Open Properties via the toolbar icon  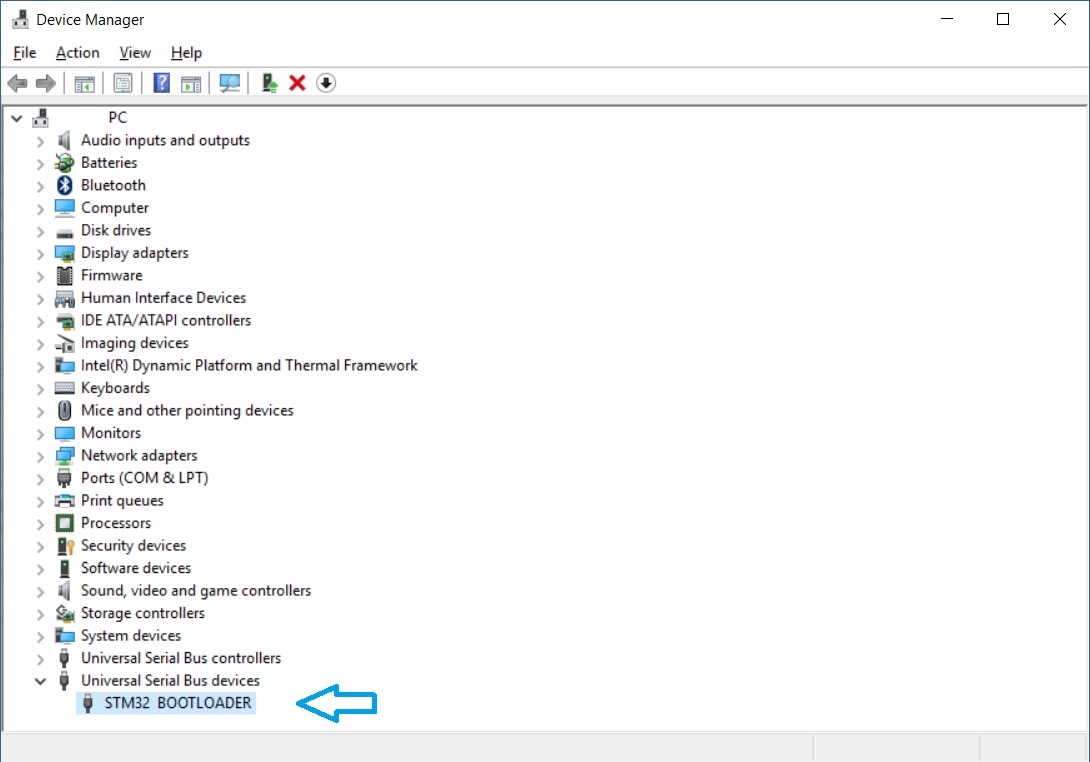[123, 83]
